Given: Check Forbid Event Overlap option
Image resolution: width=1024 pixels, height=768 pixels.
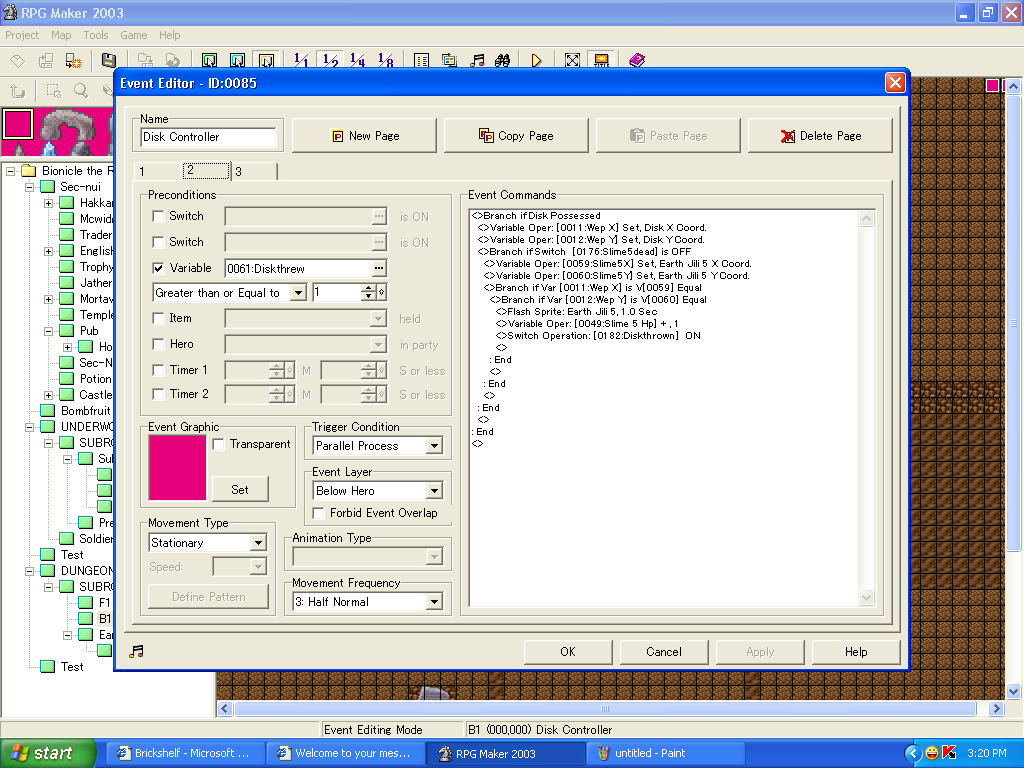Looking at the screenshot, I should (319, 513).
